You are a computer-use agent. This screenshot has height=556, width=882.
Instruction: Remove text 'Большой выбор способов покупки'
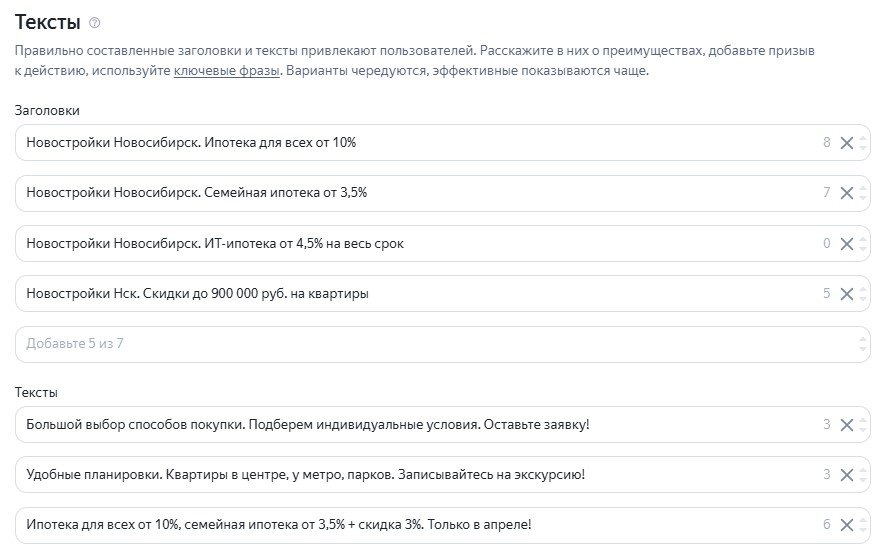(x=847, y=425)
